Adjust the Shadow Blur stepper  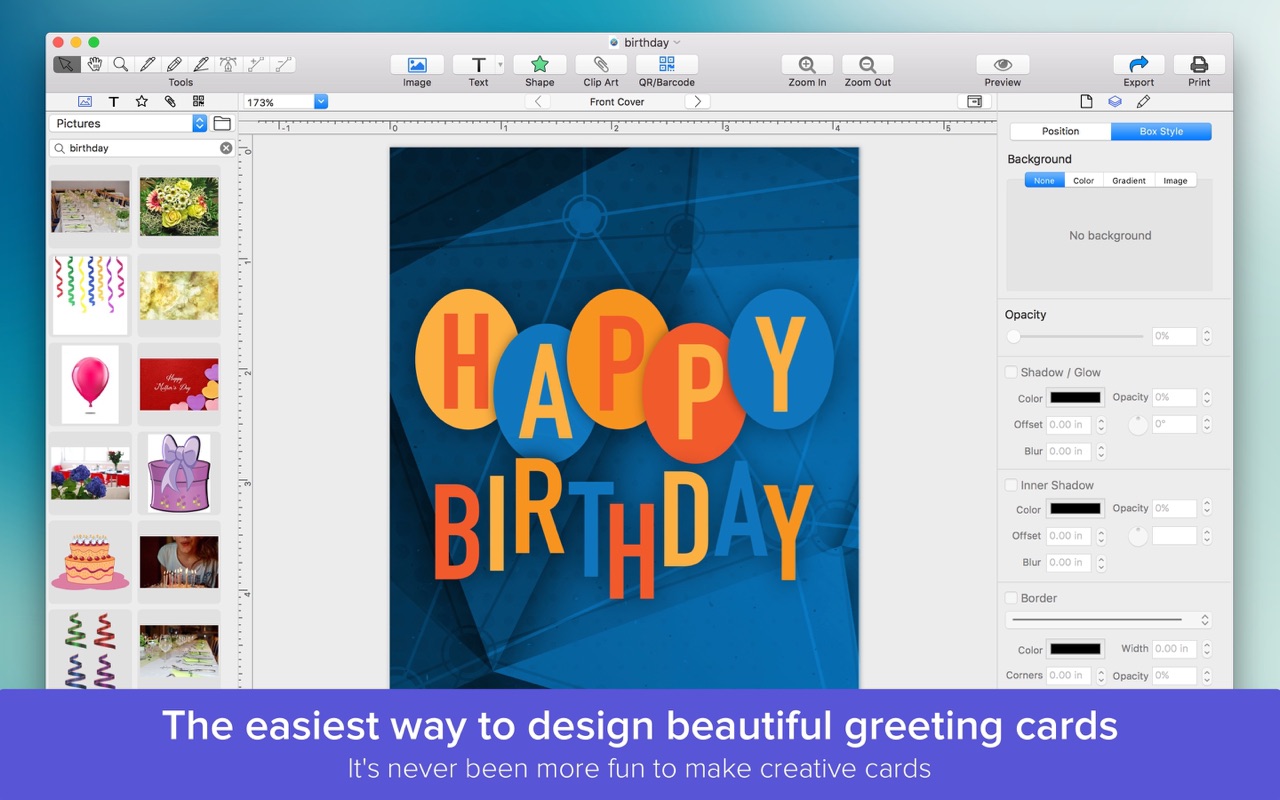point(1101,451)
